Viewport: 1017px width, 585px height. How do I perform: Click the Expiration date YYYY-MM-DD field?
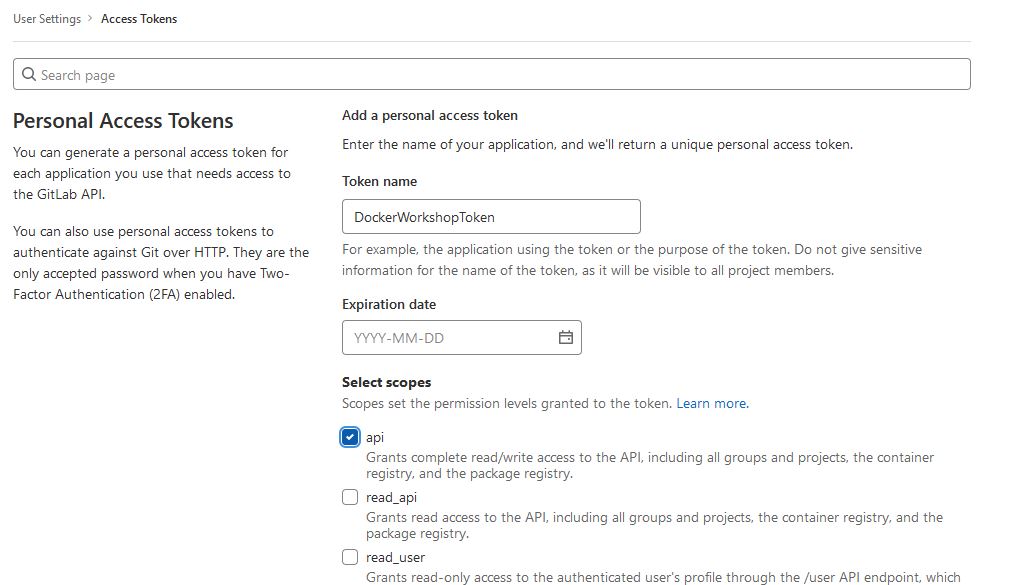pos(448,338)
